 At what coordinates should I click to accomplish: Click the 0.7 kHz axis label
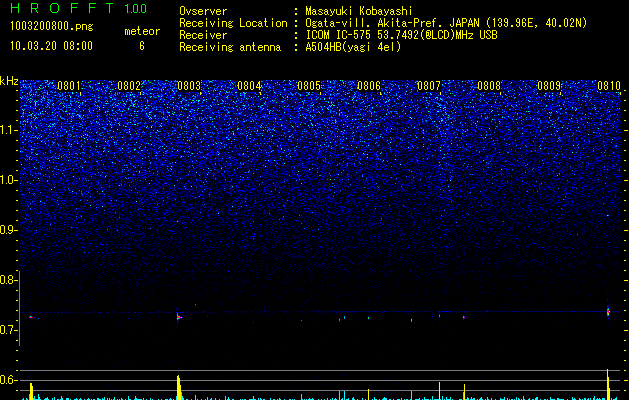(7, 330)
